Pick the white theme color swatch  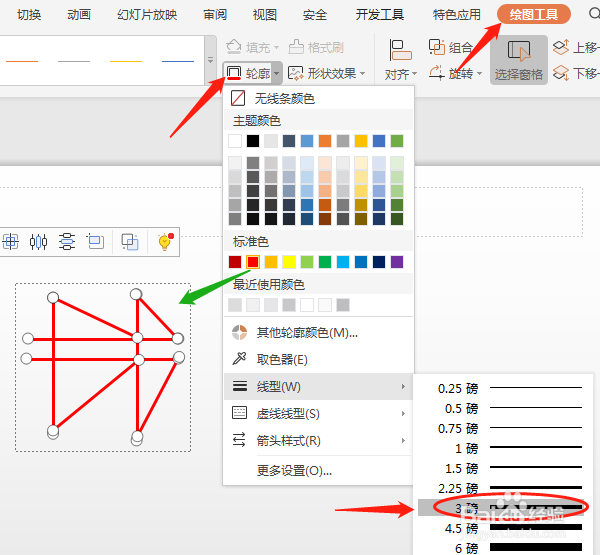click(235, 141)
